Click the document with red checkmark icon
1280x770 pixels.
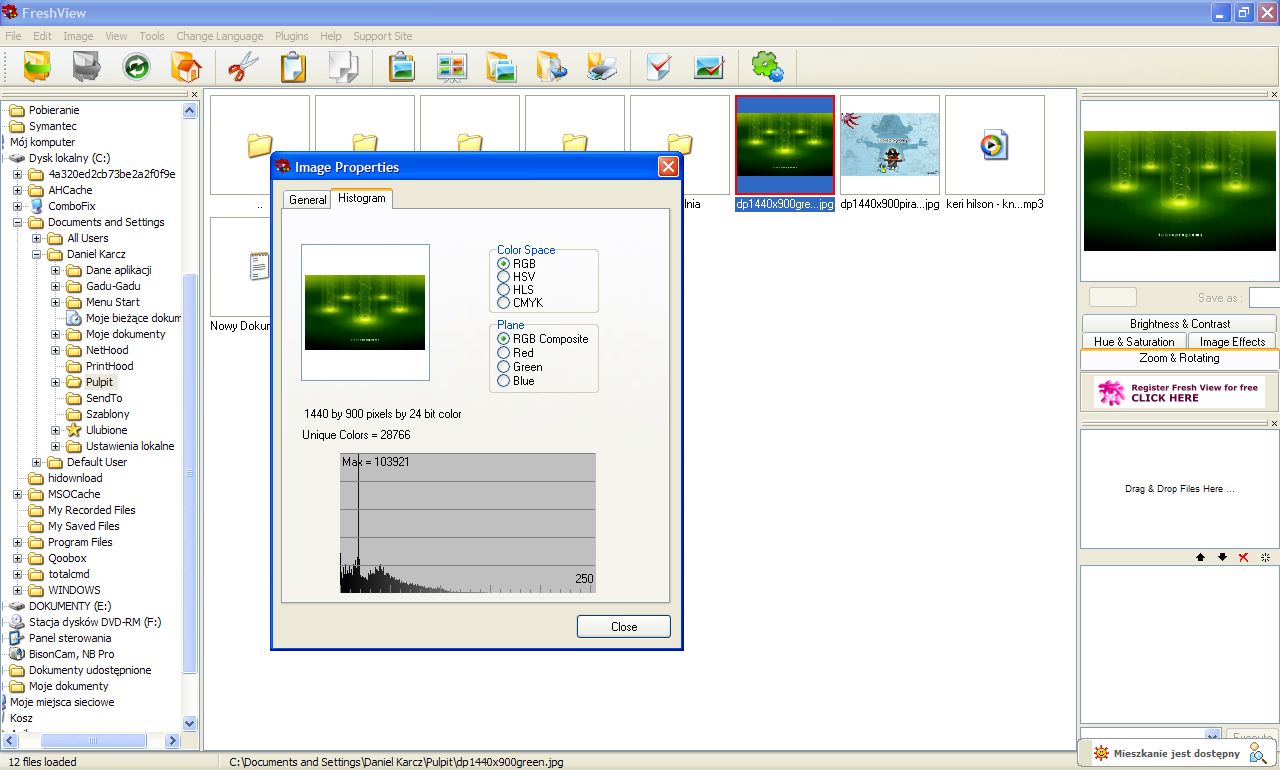point(659,67)
